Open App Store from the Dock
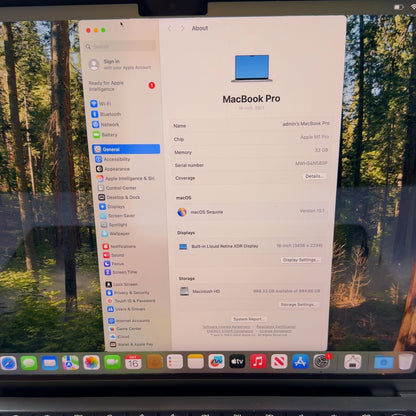This screenshot has width=416, height=416. [300, 361]
